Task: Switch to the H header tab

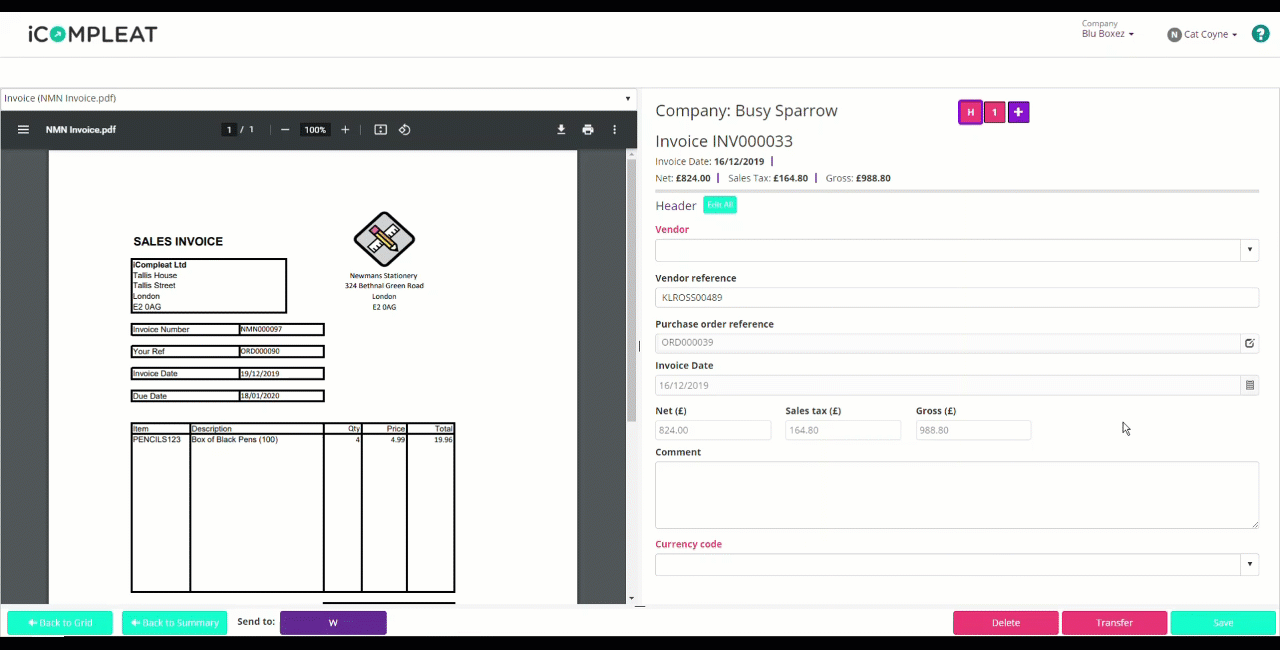Action: pos(970,112)
